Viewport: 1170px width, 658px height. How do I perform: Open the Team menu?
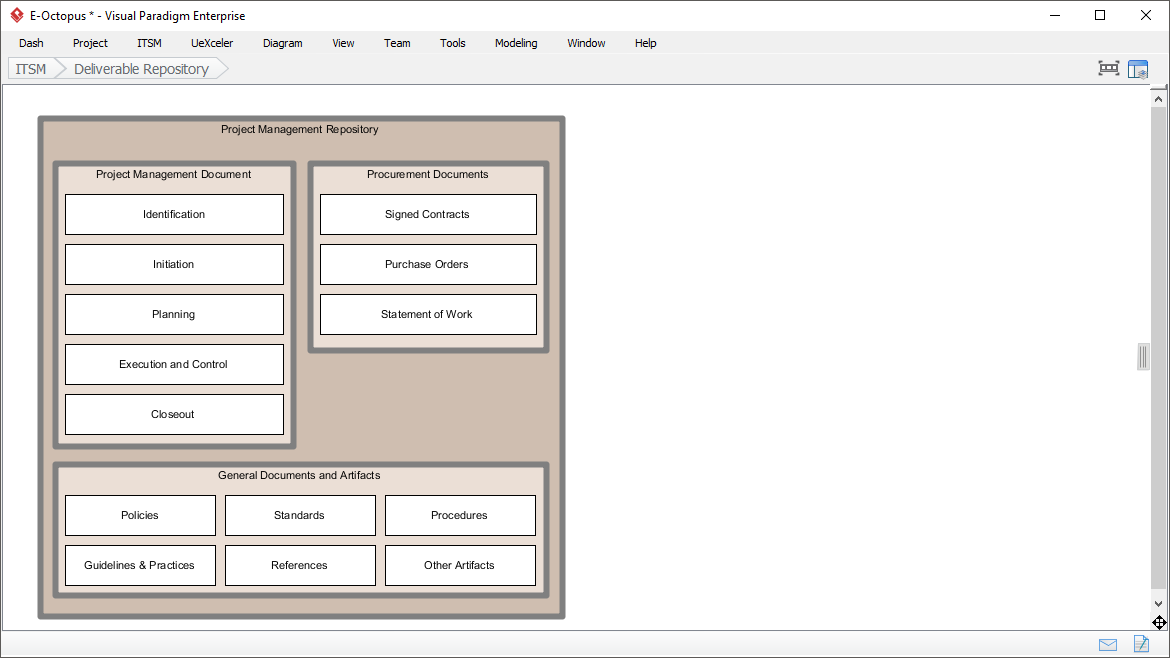click(x=397, y=43)
